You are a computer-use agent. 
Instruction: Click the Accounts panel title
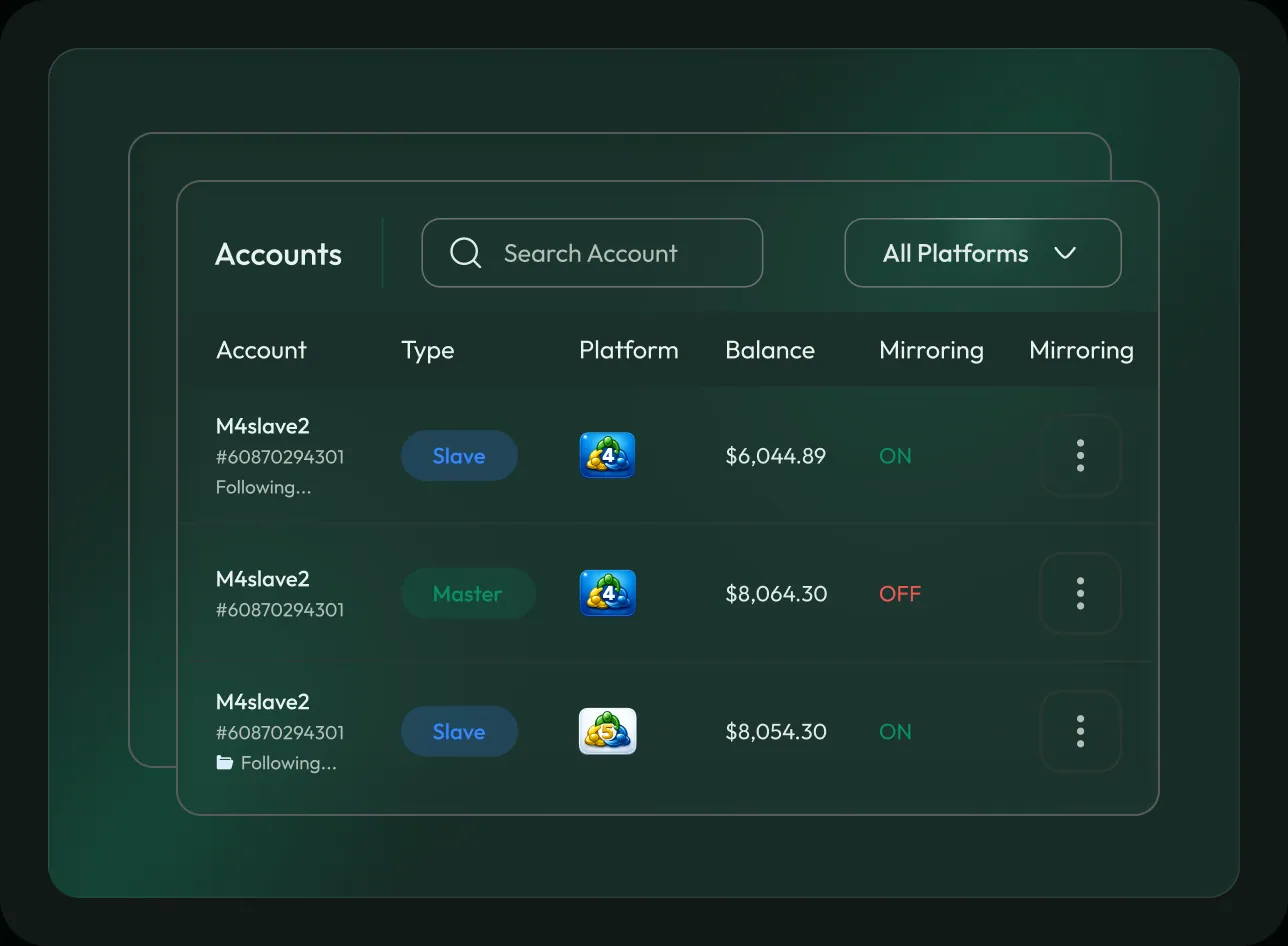(278, 254)
